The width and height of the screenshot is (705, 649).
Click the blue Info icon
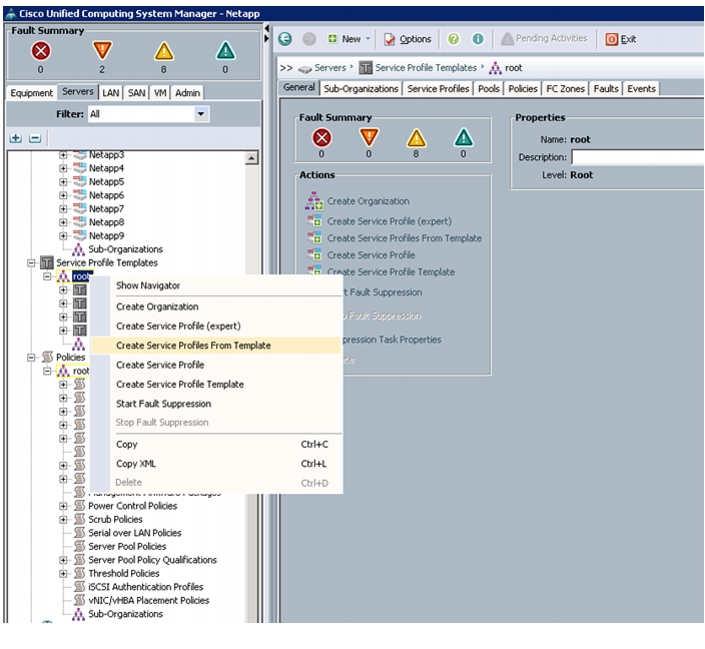[x=477, y=39]
